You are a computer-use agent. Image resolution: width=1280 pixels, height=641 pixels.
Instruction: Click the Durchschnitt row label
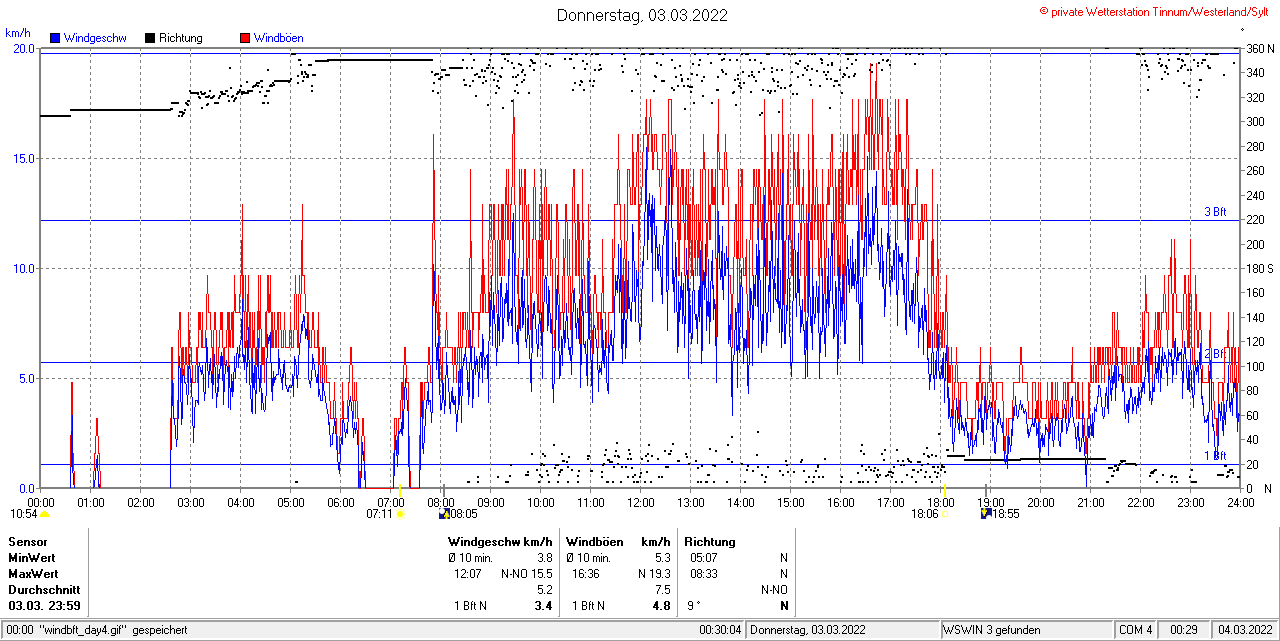[44, 590]
